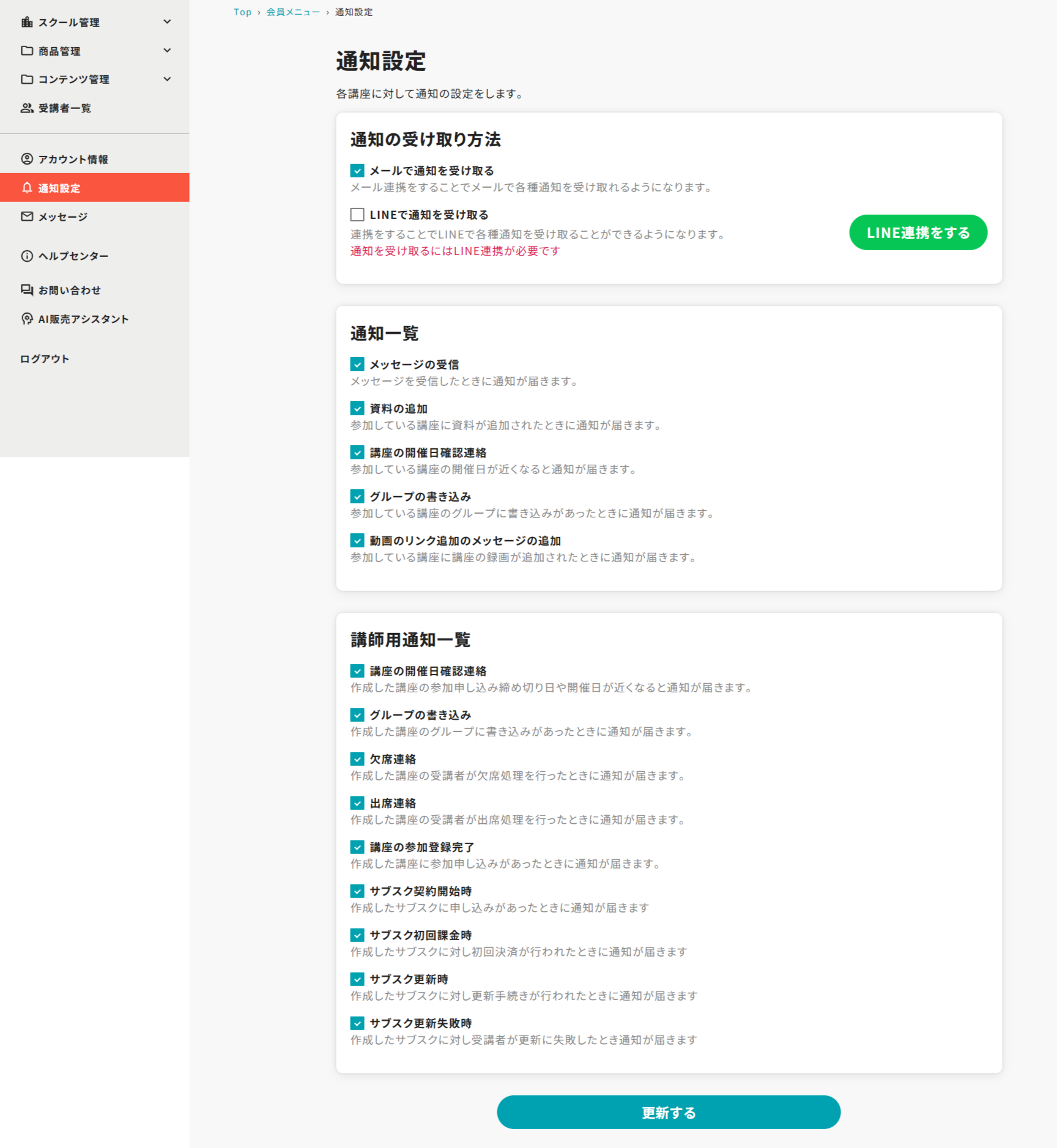Image resolution: width=1057 pixels, height=1148 pixels.
Task: Toggle the 資料の追加 notification checkbox
Action: click(x=357, y=409)
